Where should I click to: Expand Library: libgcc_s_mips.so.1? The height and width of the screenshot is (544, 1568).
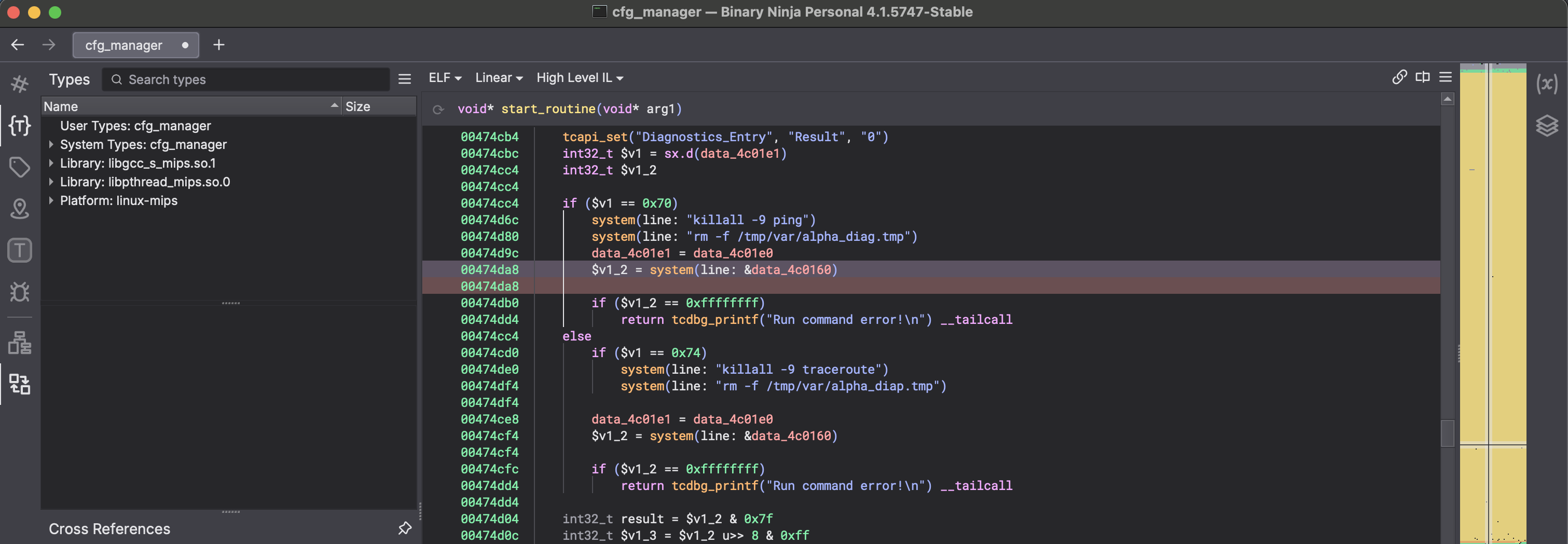[50, 164]
